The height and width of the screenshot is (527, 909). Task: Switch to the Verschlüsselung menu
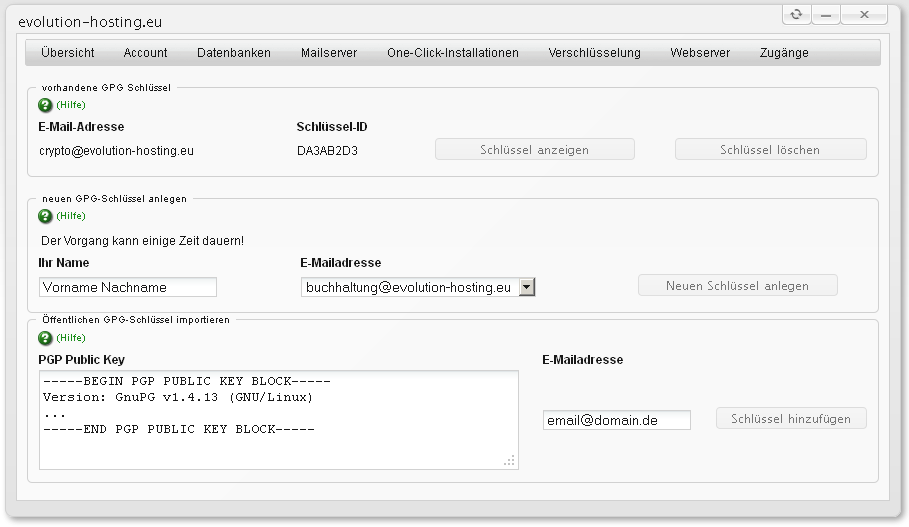pos(594,53)
